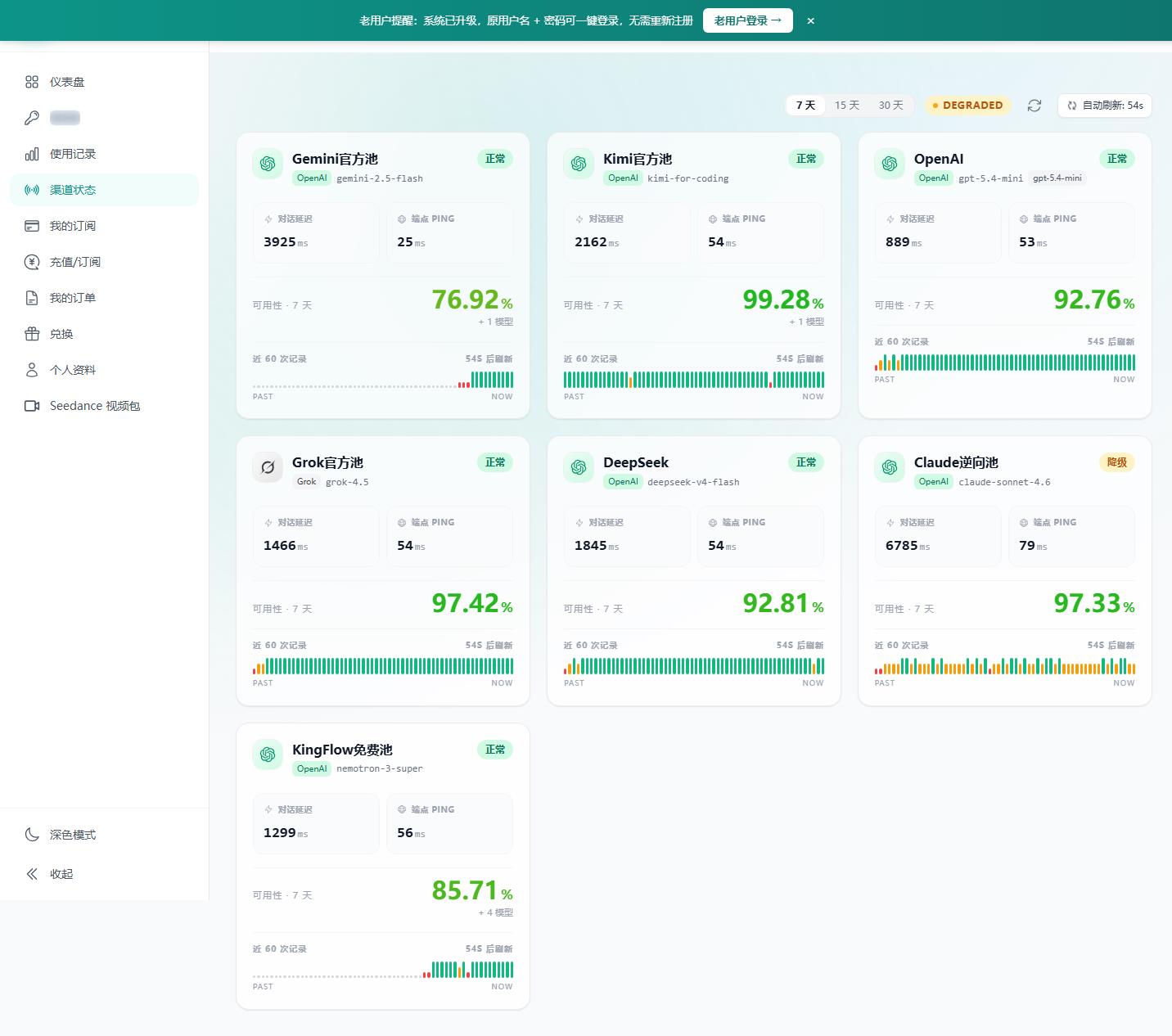Viewport: 1172px width, 1036px height.
Task: Click the 79 ms 端点 PING value
Action: click(1033, 546)
